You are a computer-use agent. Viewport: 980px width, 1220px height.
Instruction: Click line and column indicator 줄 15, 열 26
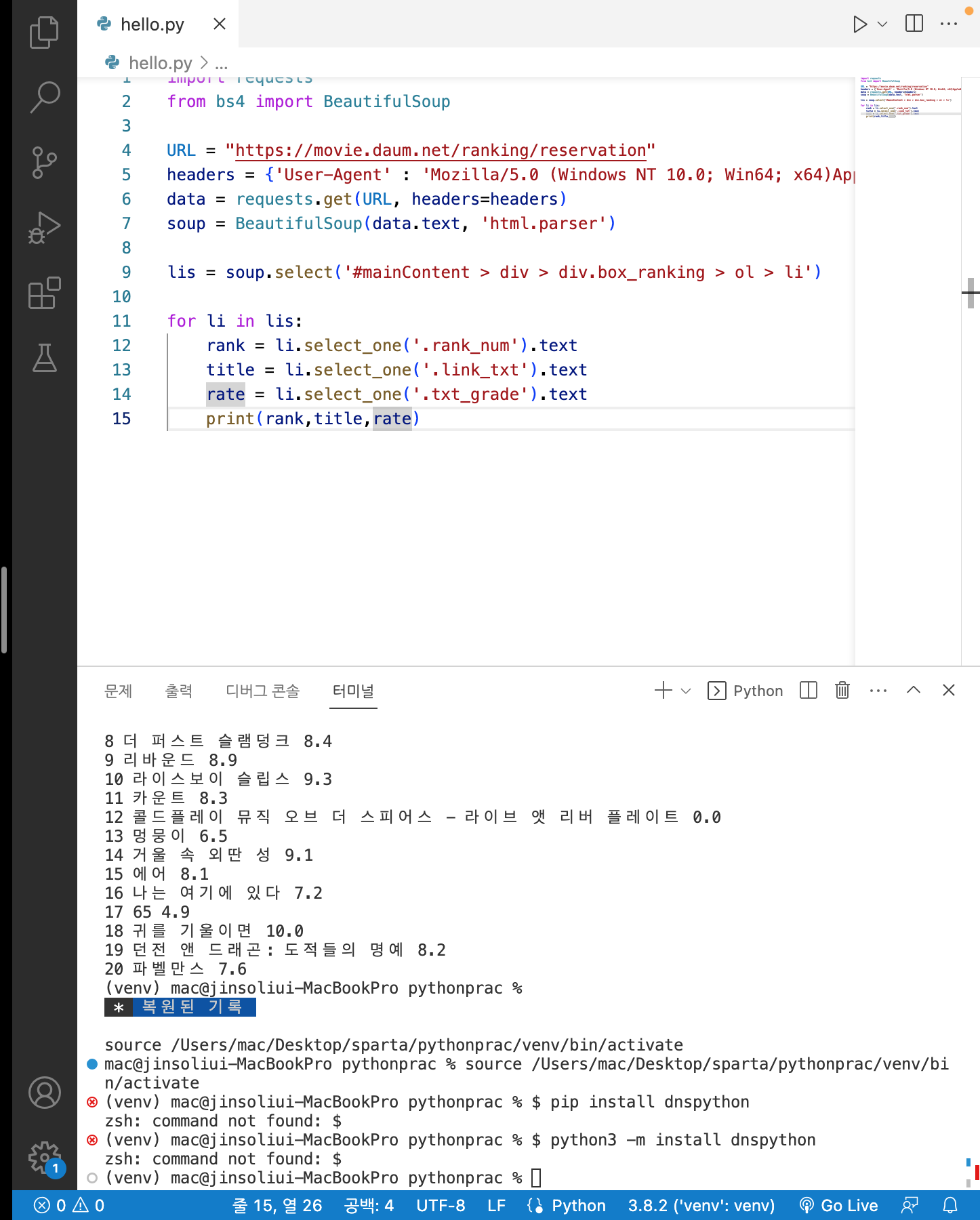pyautogui.click(x=277, y=1205)
